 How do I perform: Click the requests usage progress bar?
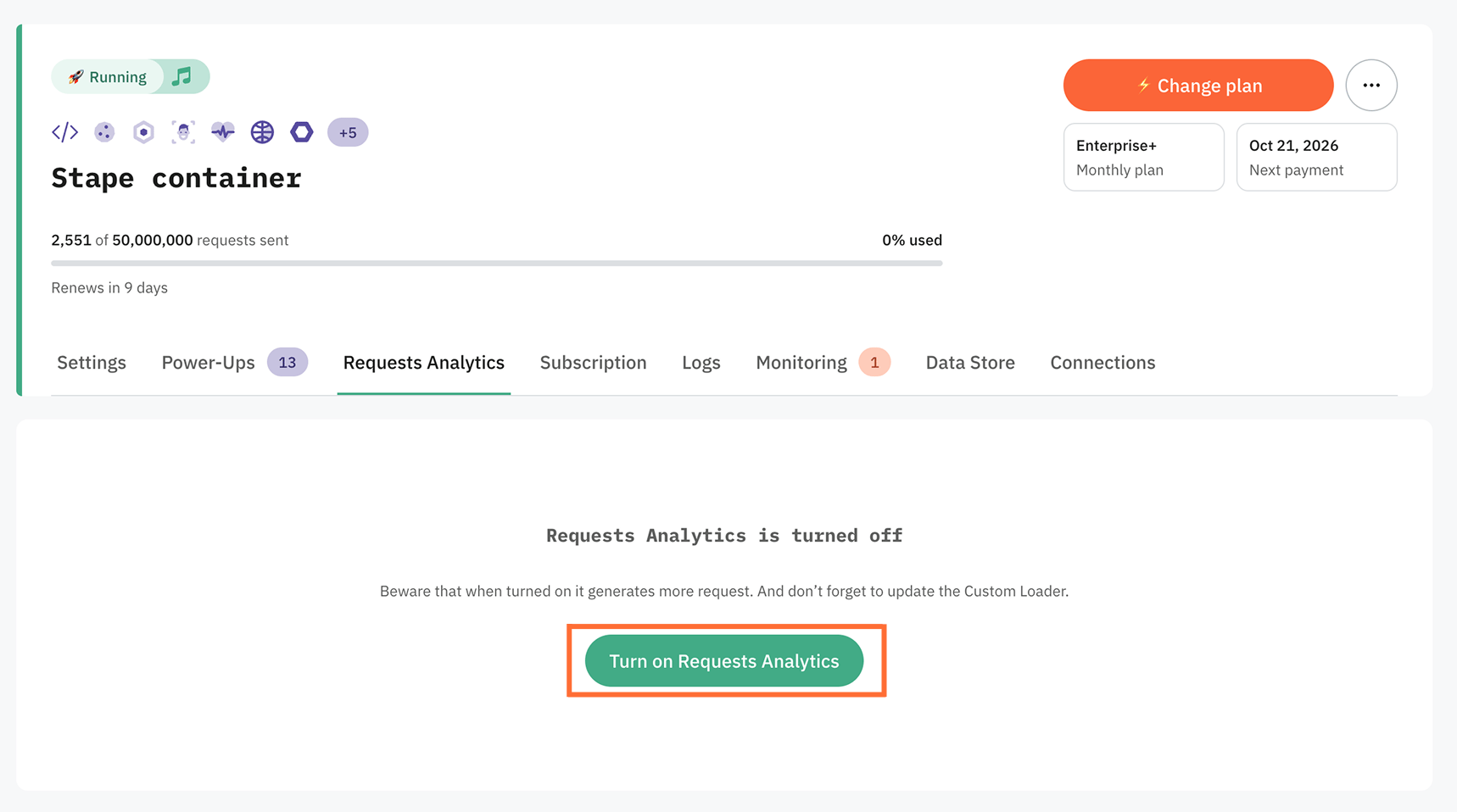(497, 264)
